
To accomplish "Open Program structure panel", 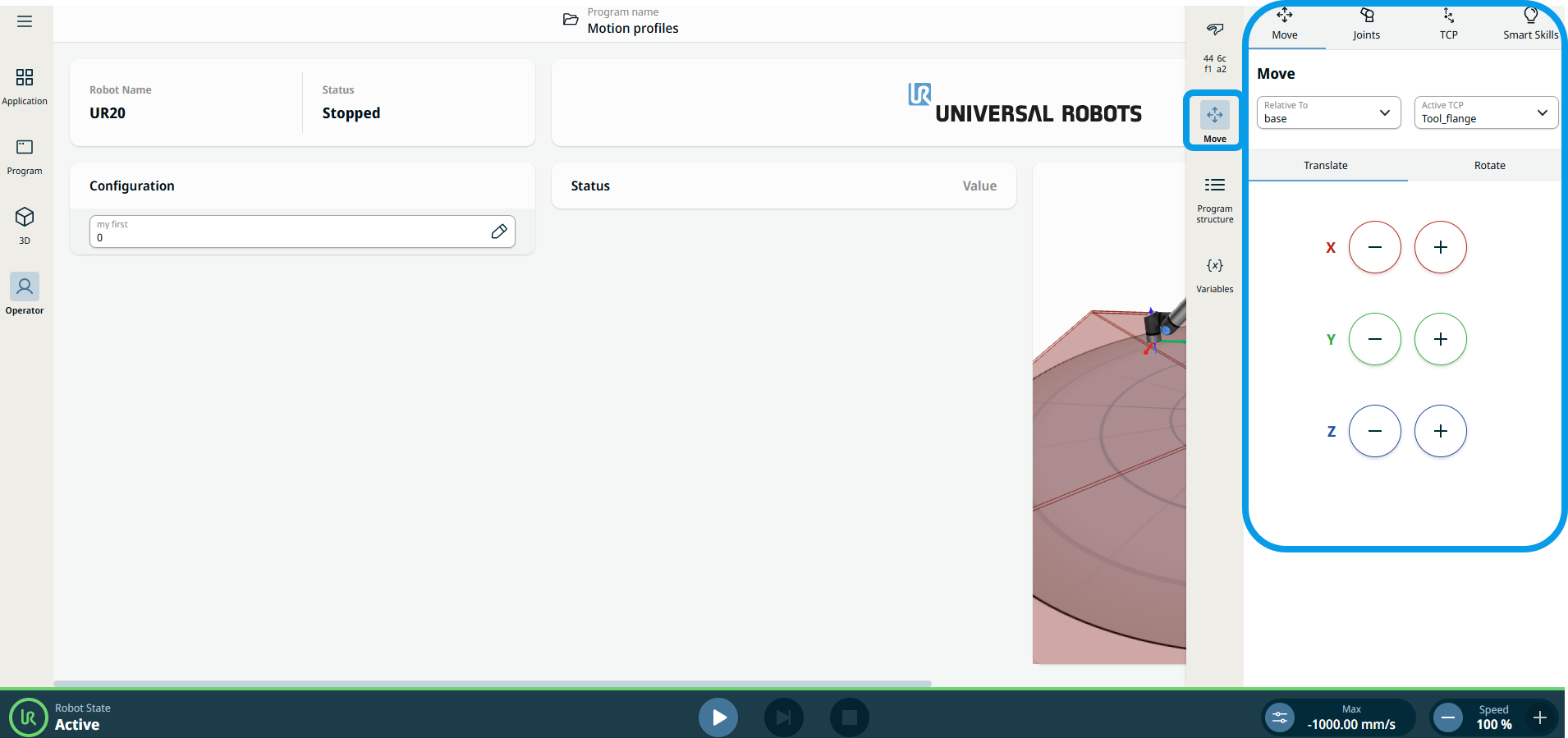I will tap(1214, 199).
